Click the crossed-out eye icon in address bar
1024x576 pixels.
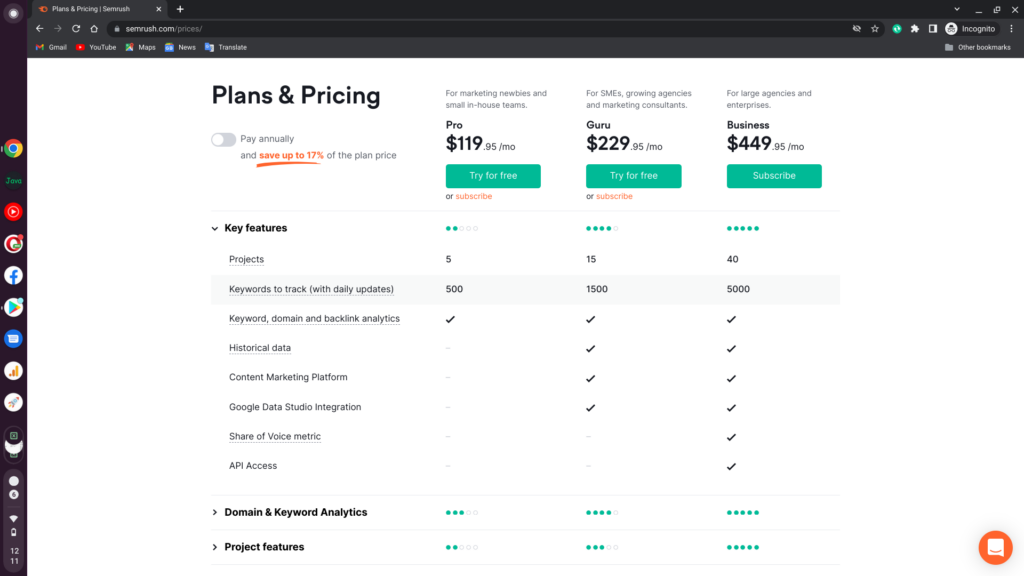click(857, 29)
